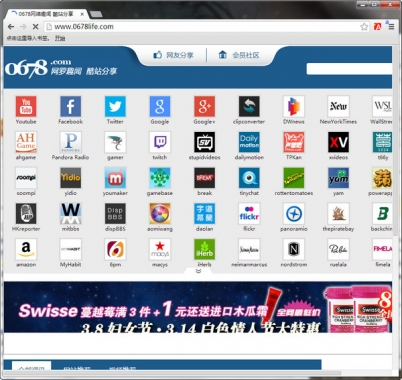Open the amazon icon
Viewport: 402px width, 380px height.
(x=26, y=249)
